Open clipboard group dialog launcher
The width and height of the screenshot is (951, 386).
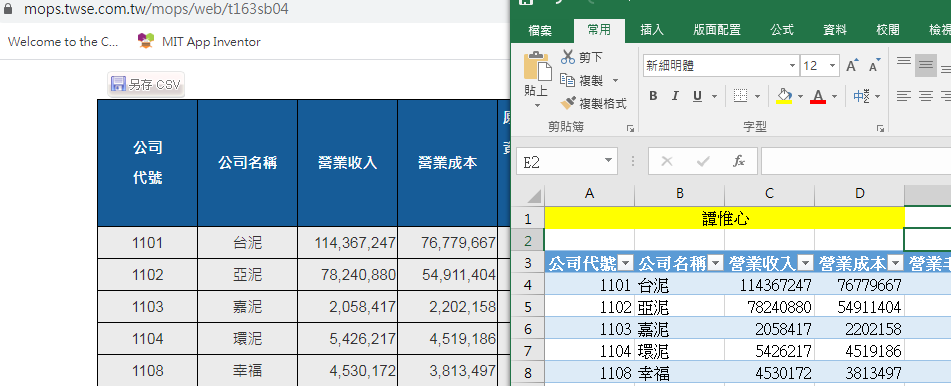[631, 128]
